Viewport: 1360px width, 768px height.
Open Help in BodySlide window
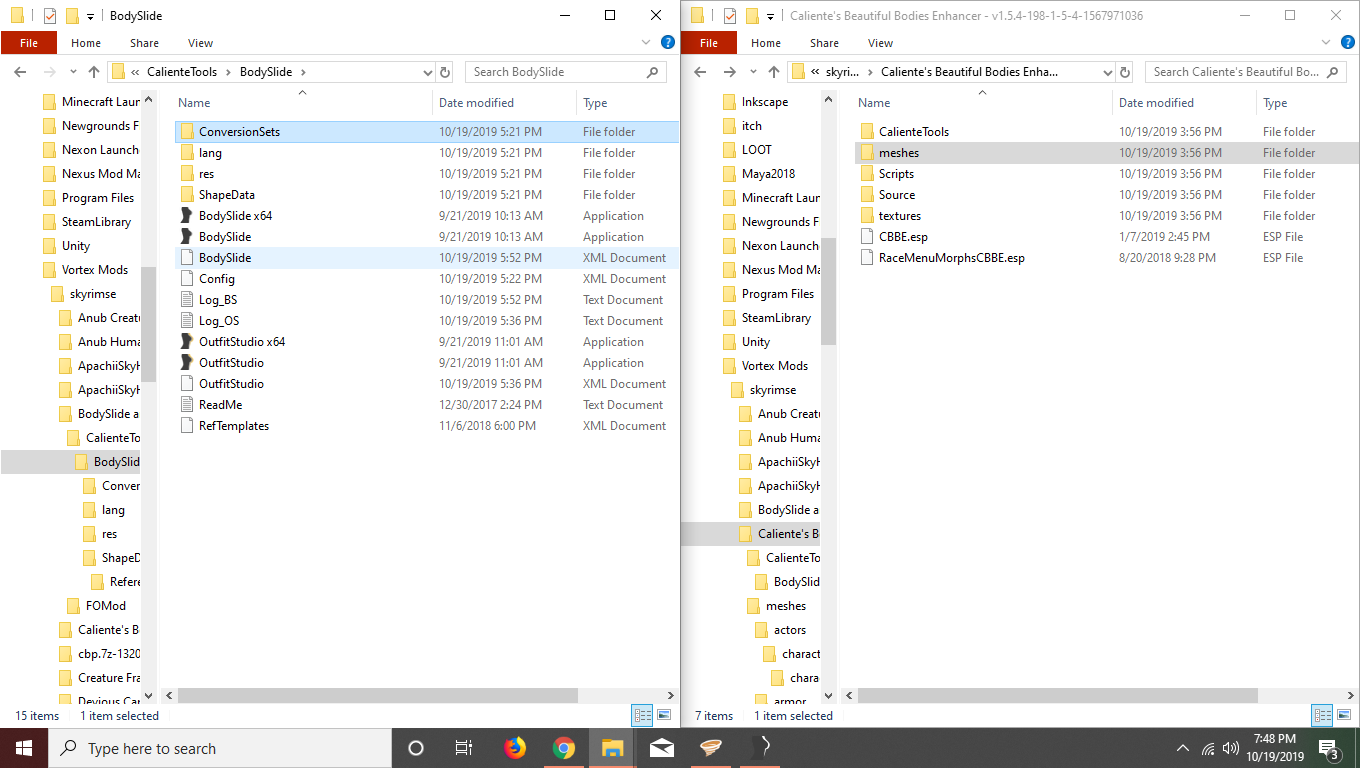click(669, 43)
